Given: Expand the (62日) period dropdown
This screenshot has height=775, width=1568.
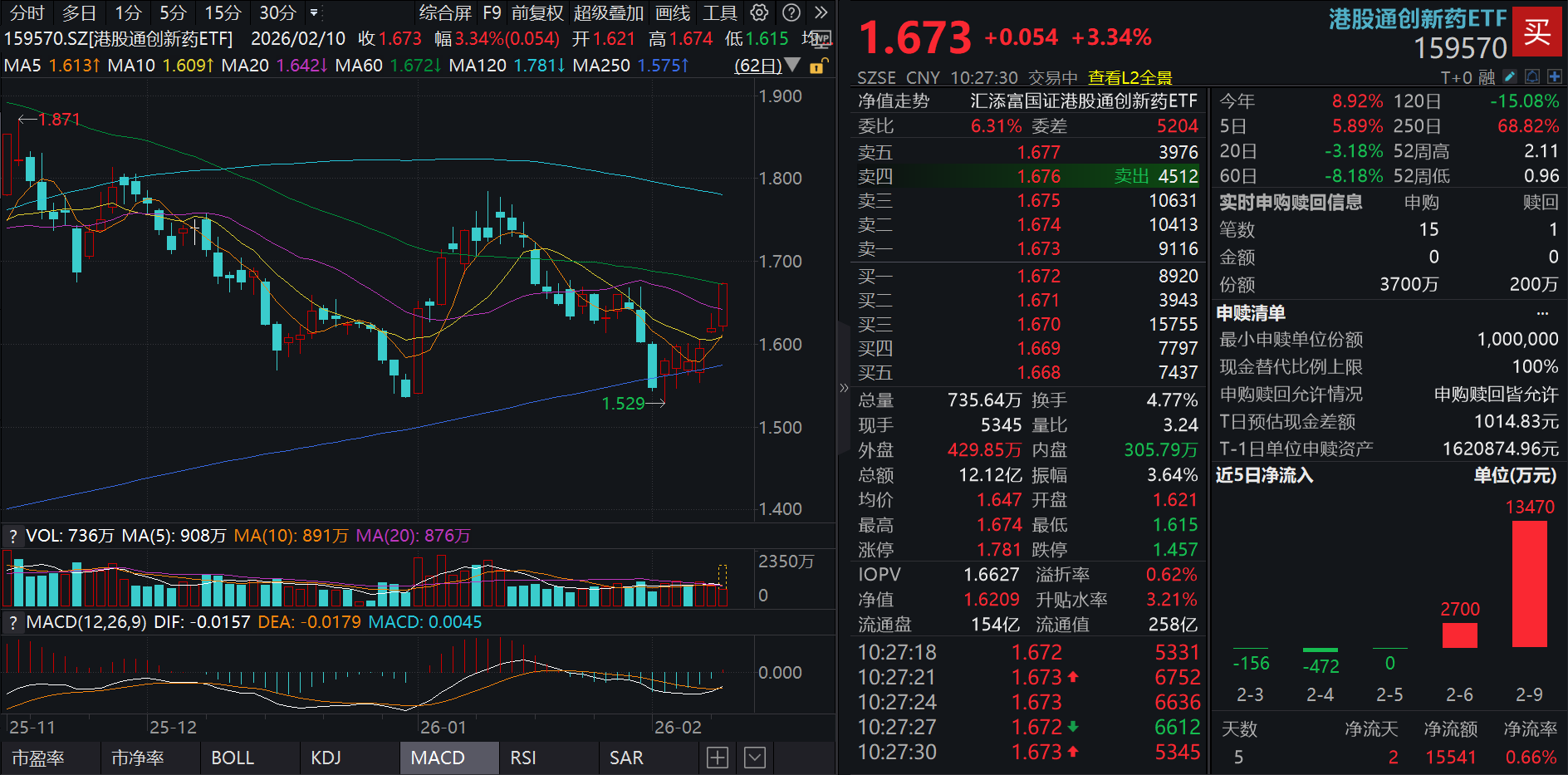Looking at the screenshot, I should (791, 66).
